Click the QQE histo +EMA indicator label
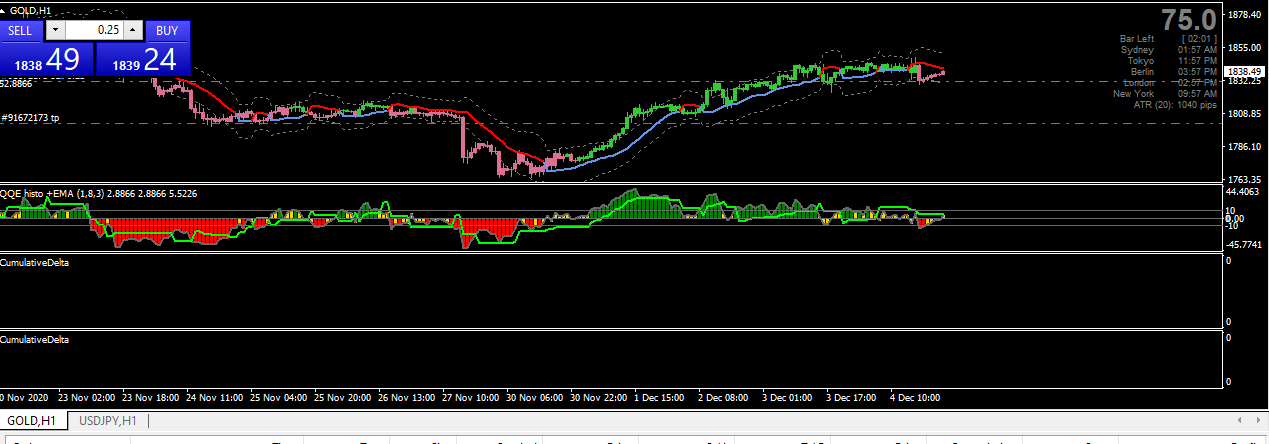Viewport: 1269px width, 444px height. tap(99, 193)
